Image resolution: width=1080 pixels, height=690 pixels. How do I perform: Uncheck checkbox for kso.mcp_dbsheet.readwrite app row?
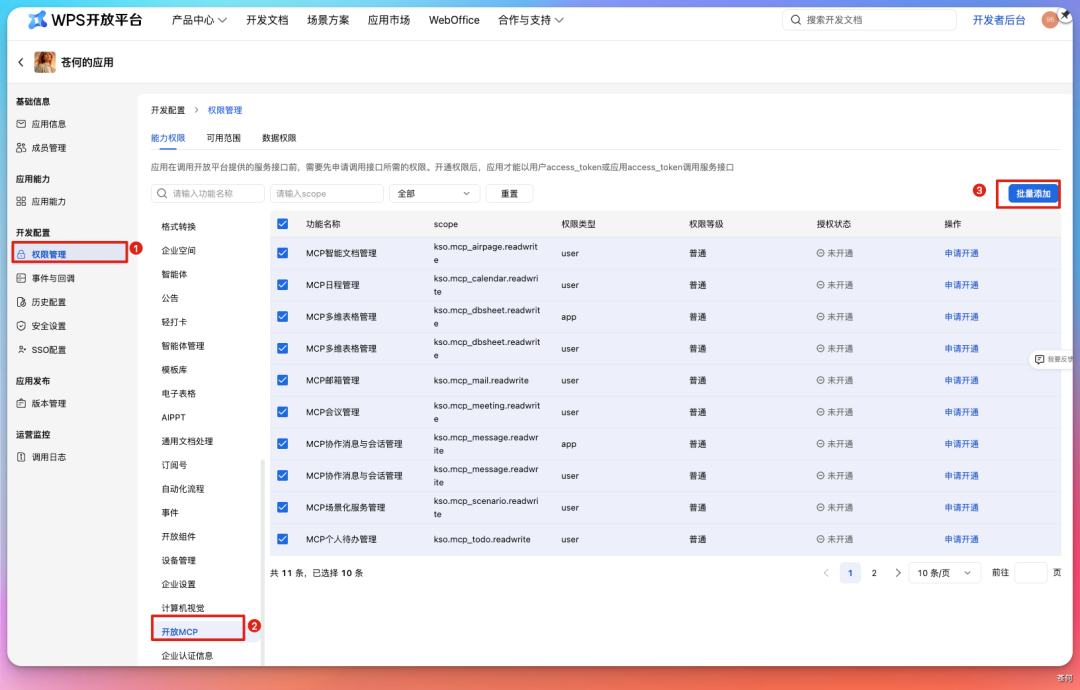[282, 317]
